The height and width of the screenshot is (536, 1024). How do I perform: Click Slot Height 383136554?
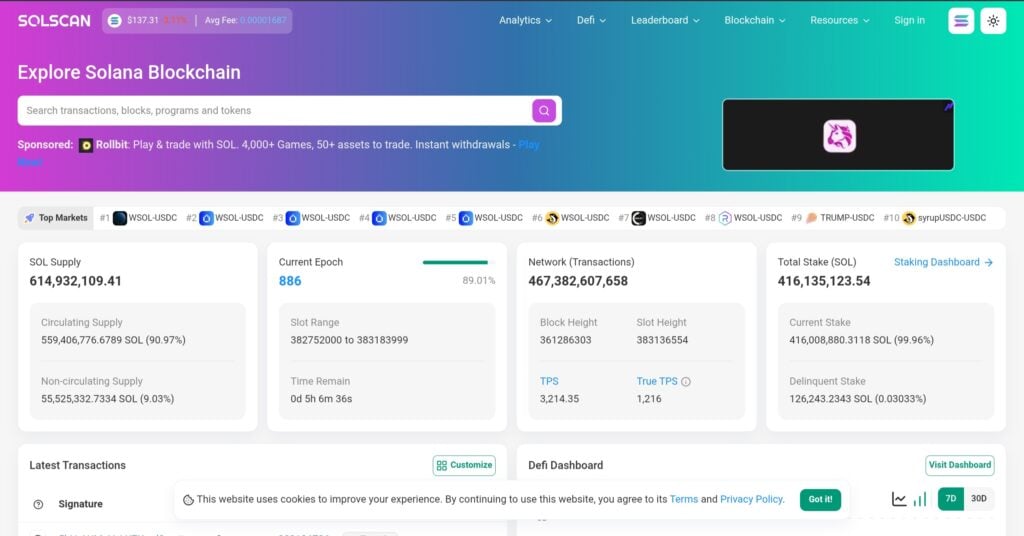point(662,340)
